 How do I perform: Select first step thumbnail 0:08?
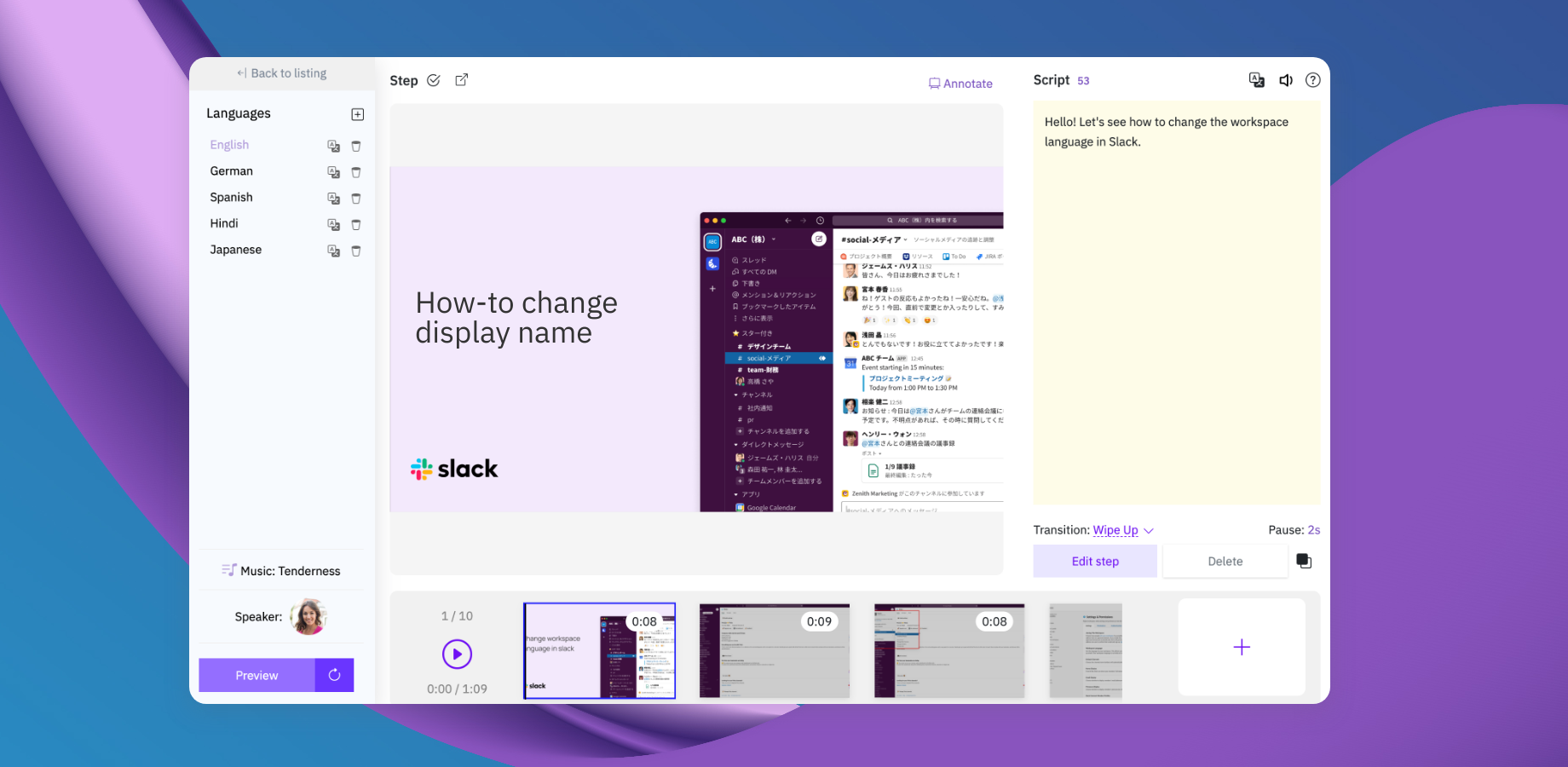(x=599, y=651)
